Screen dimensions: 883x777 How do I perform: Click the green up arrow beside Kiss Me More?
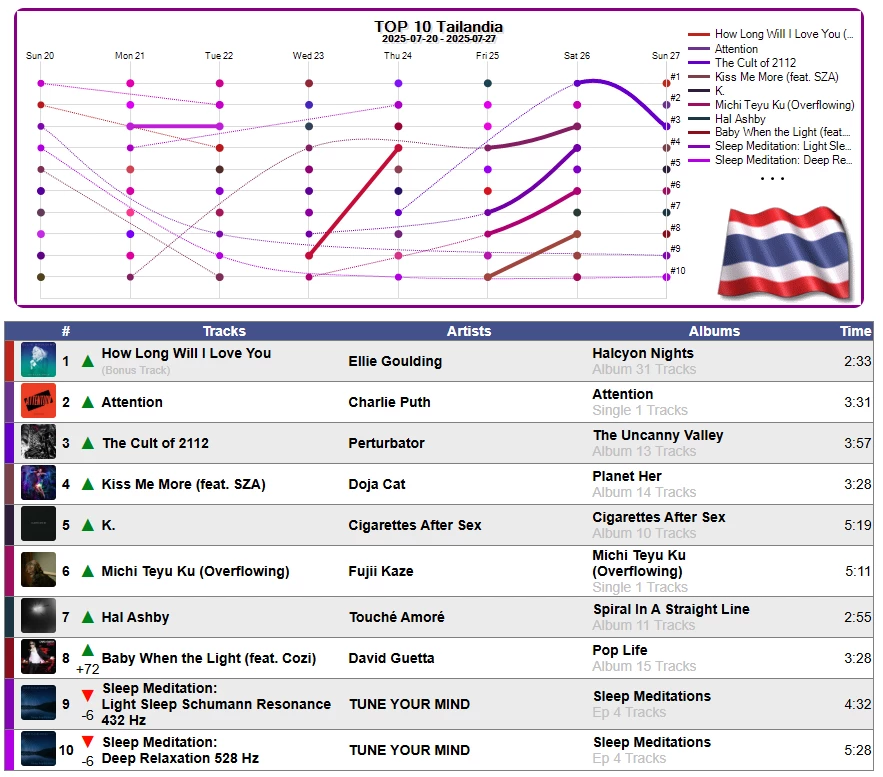(x=87, y=484)
